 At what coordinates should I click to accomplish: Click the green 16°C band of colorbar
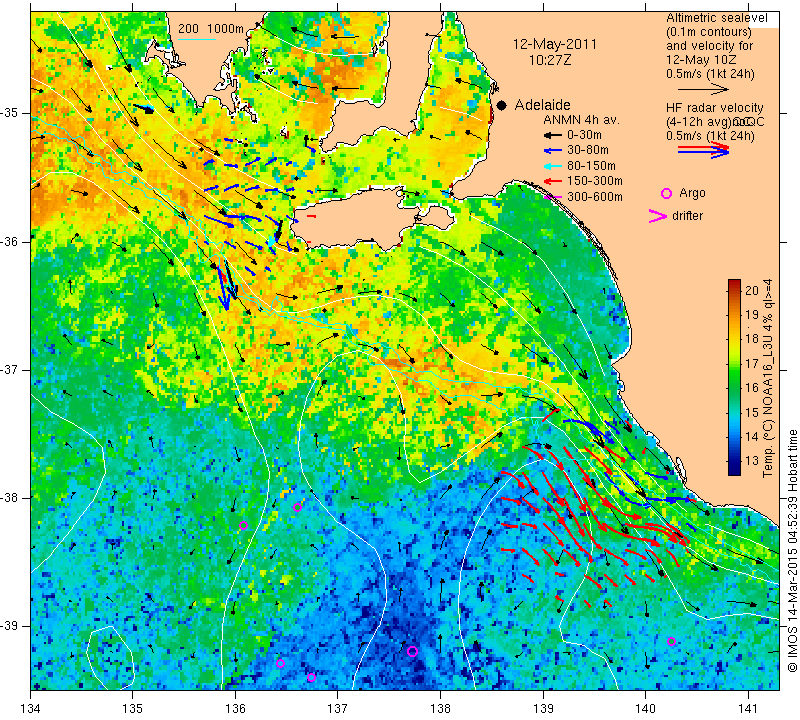[x=734, y=388]
